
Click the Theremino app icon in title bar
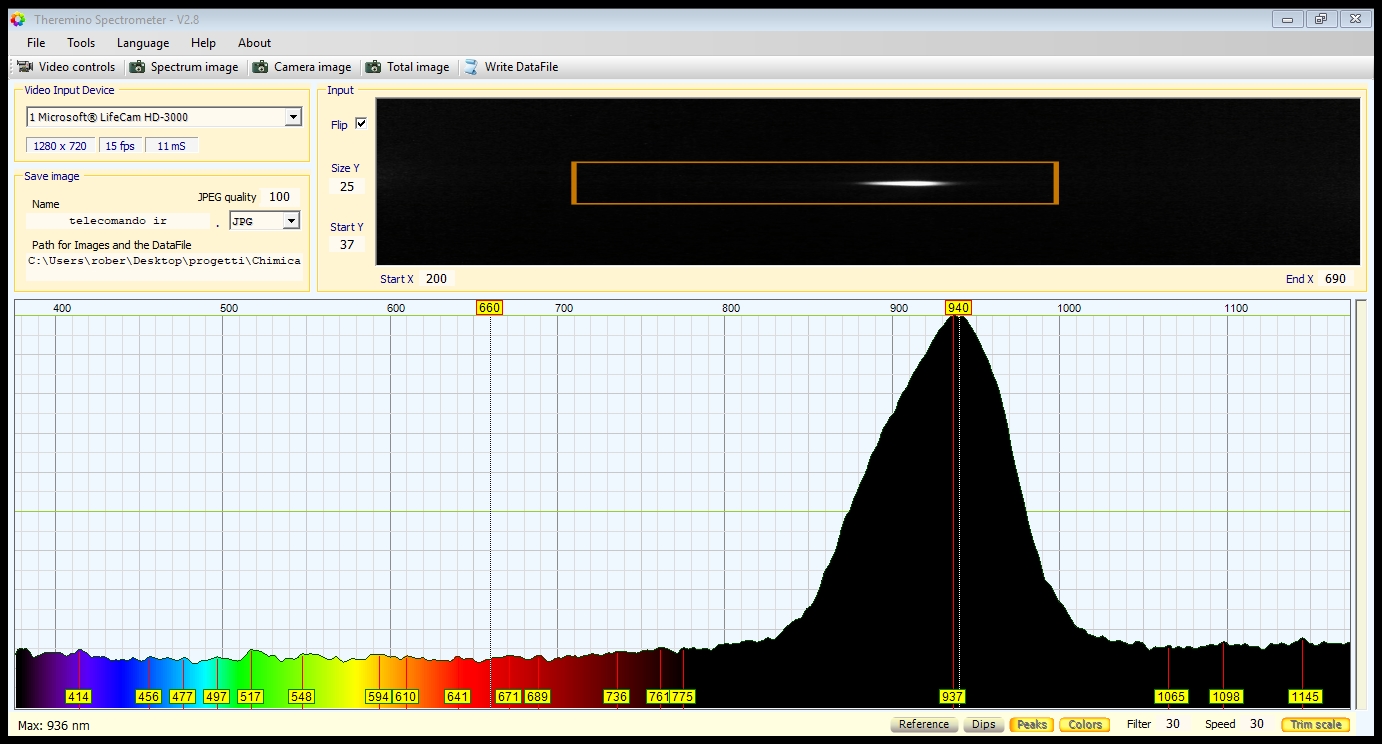[x=17, y=19]
